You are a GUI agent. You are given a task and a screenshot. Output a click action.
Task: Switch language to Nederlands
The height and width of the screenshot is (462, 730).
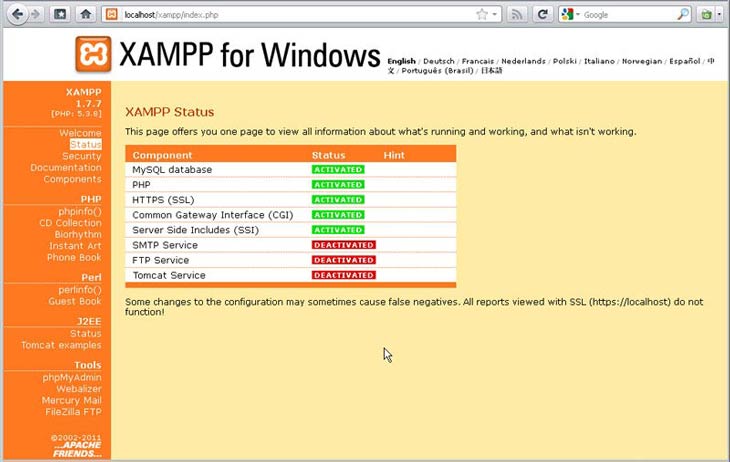pos(523,61)
